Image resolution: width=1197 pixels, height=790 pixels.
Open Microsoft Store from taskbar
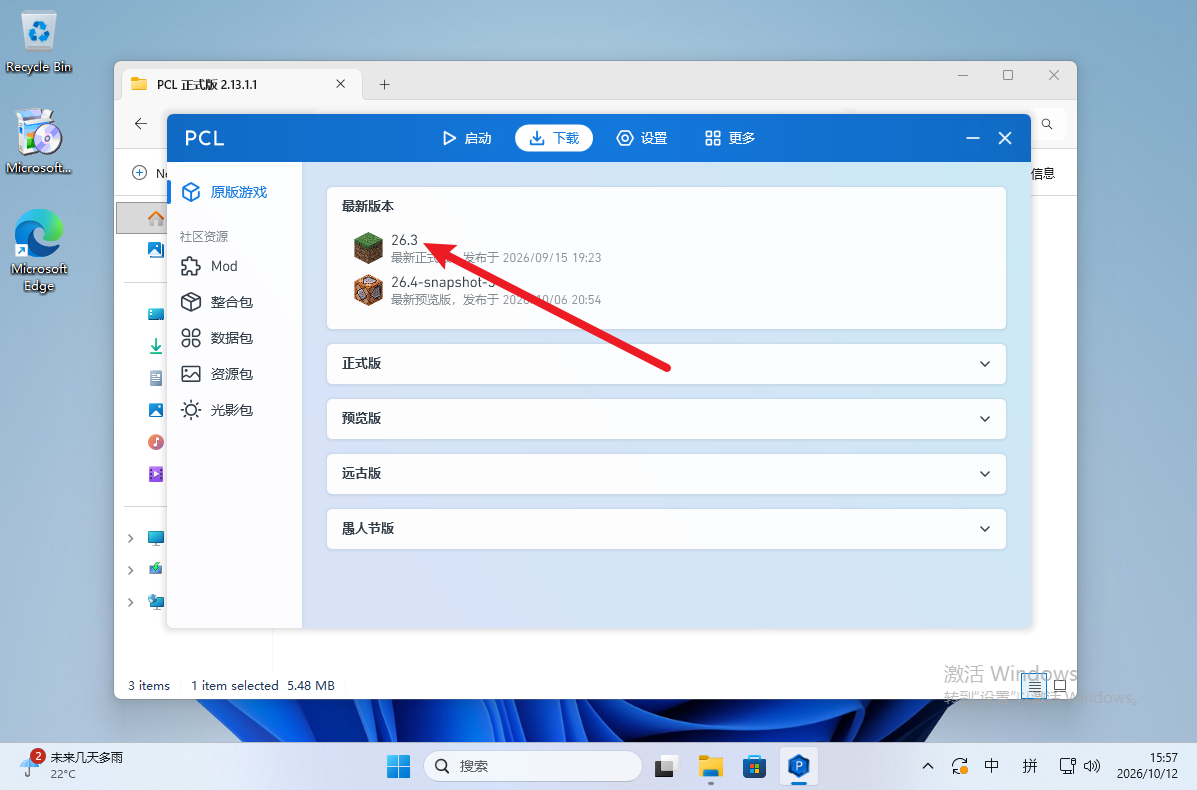754,766
